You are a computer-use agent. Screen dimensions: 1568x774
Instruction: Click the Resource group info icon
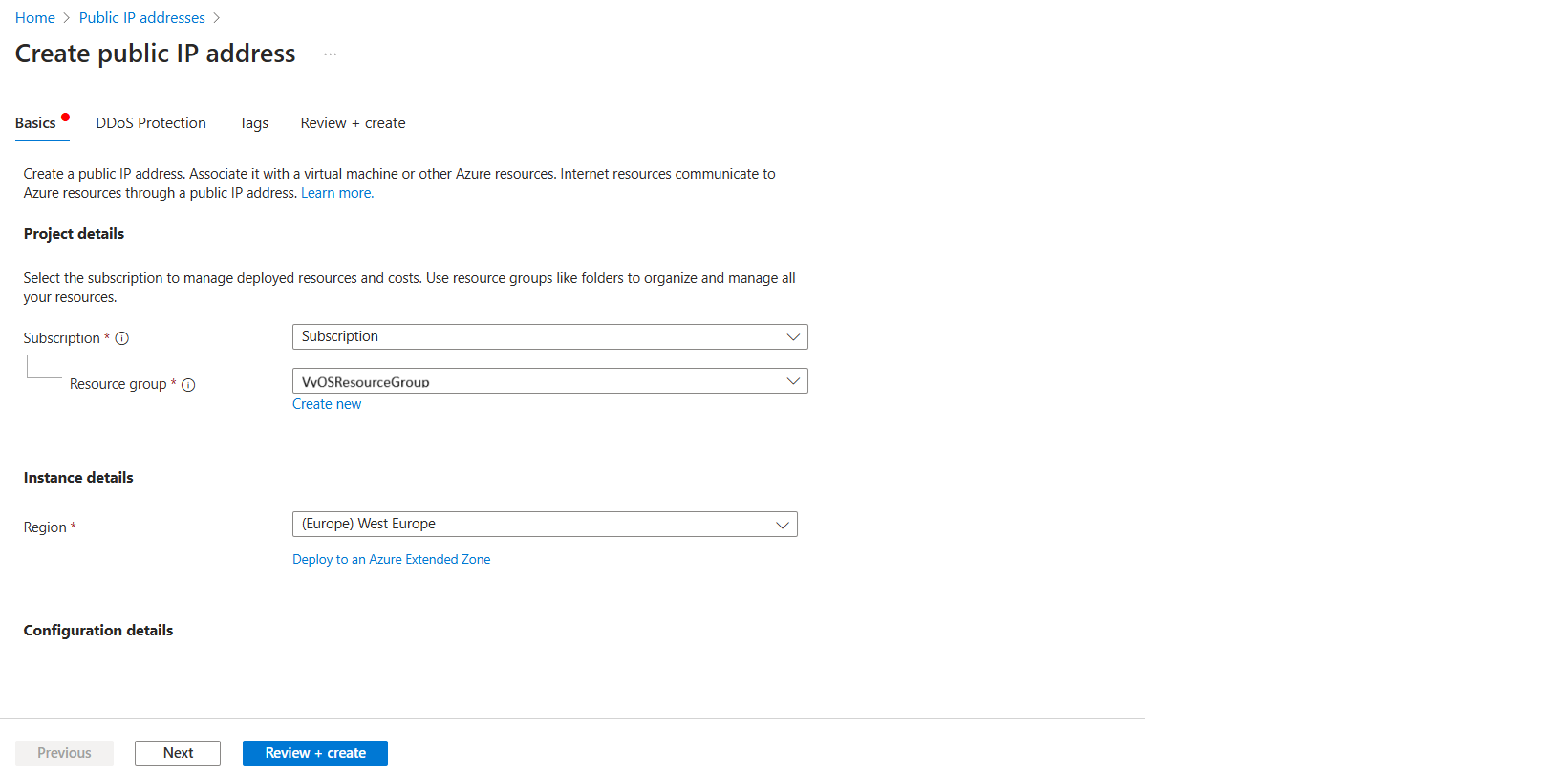(188, 385)
